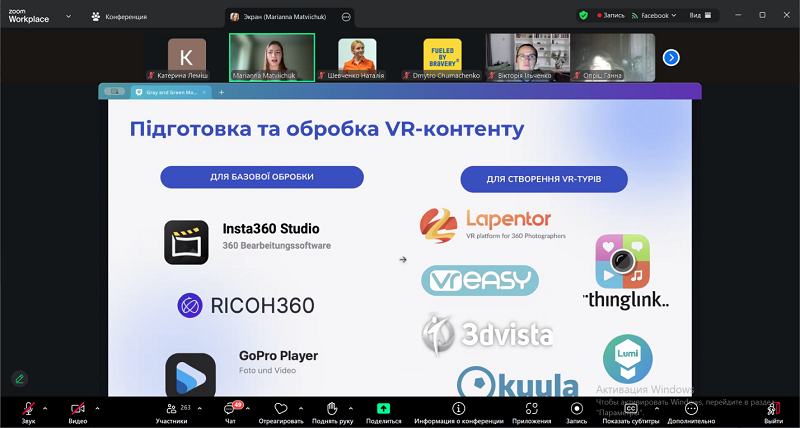Image resolution: width=800 pixels, height=428 pixels.
Task: Turn on camera with the Видео button
Action: click(x=77, y=410)
